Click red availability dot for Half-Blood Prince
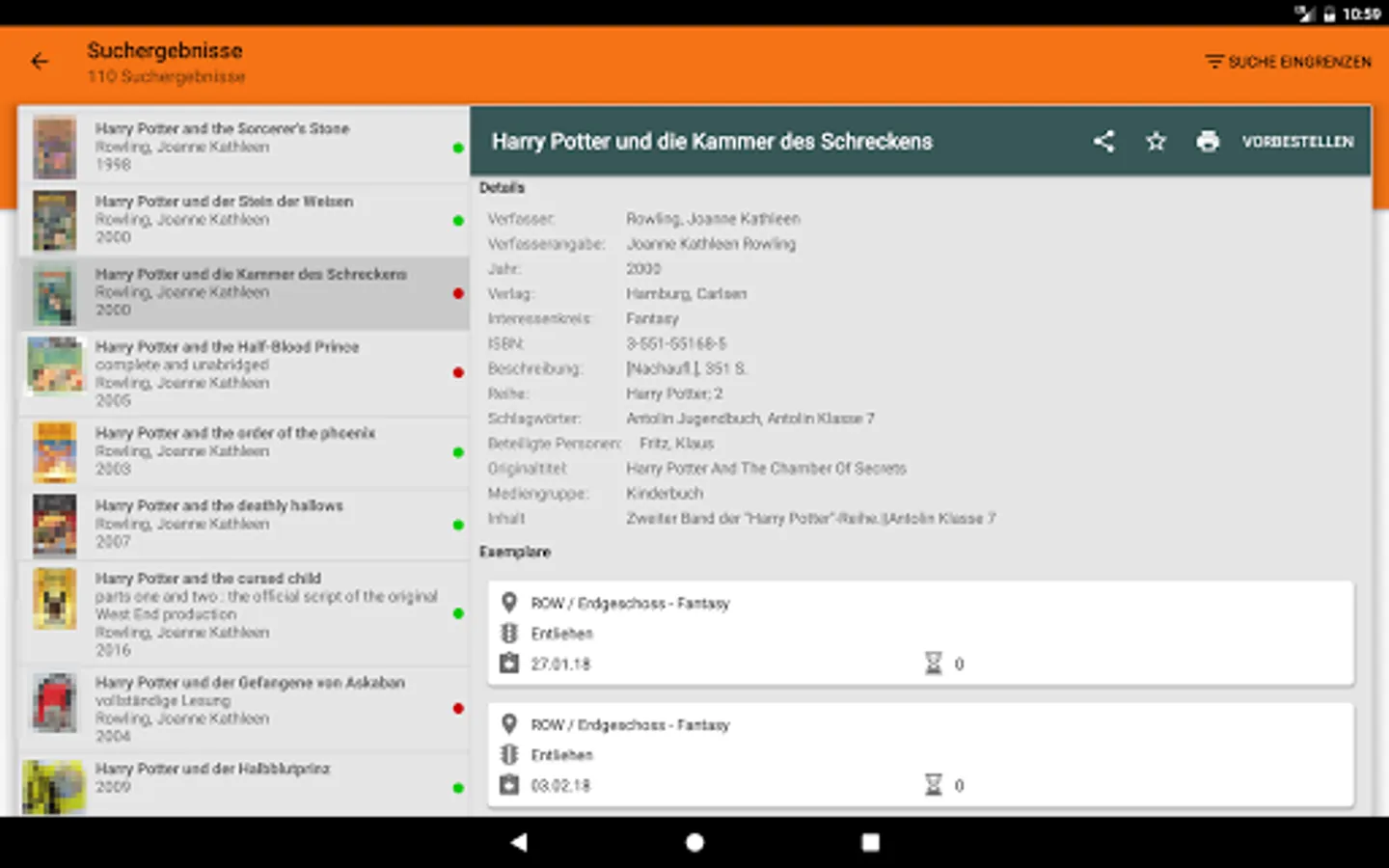This screenshot has width=1389, height=868. point(458,372)
